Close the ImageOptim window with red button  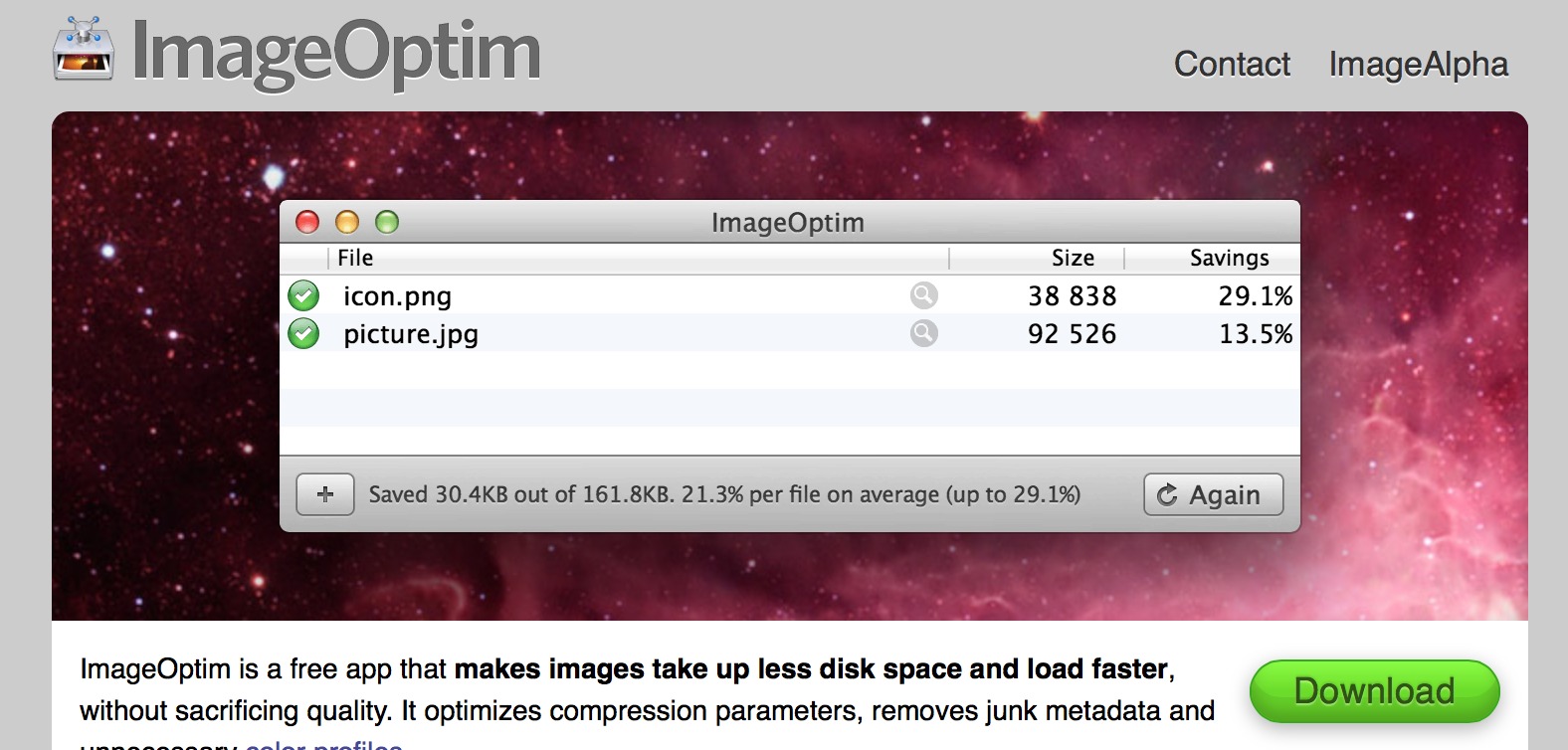(307, 222)
